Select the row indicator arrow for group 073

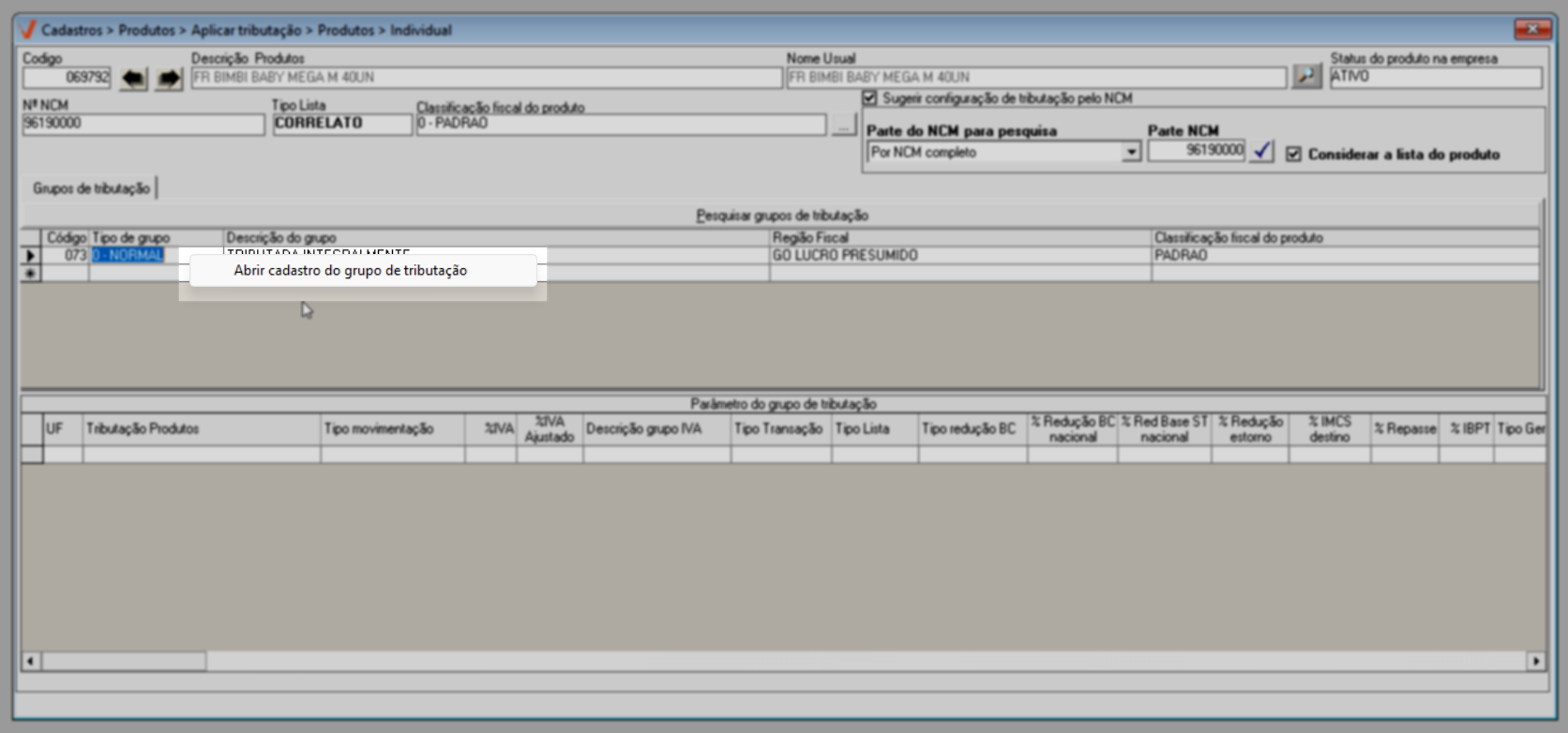tap(31, 256)
